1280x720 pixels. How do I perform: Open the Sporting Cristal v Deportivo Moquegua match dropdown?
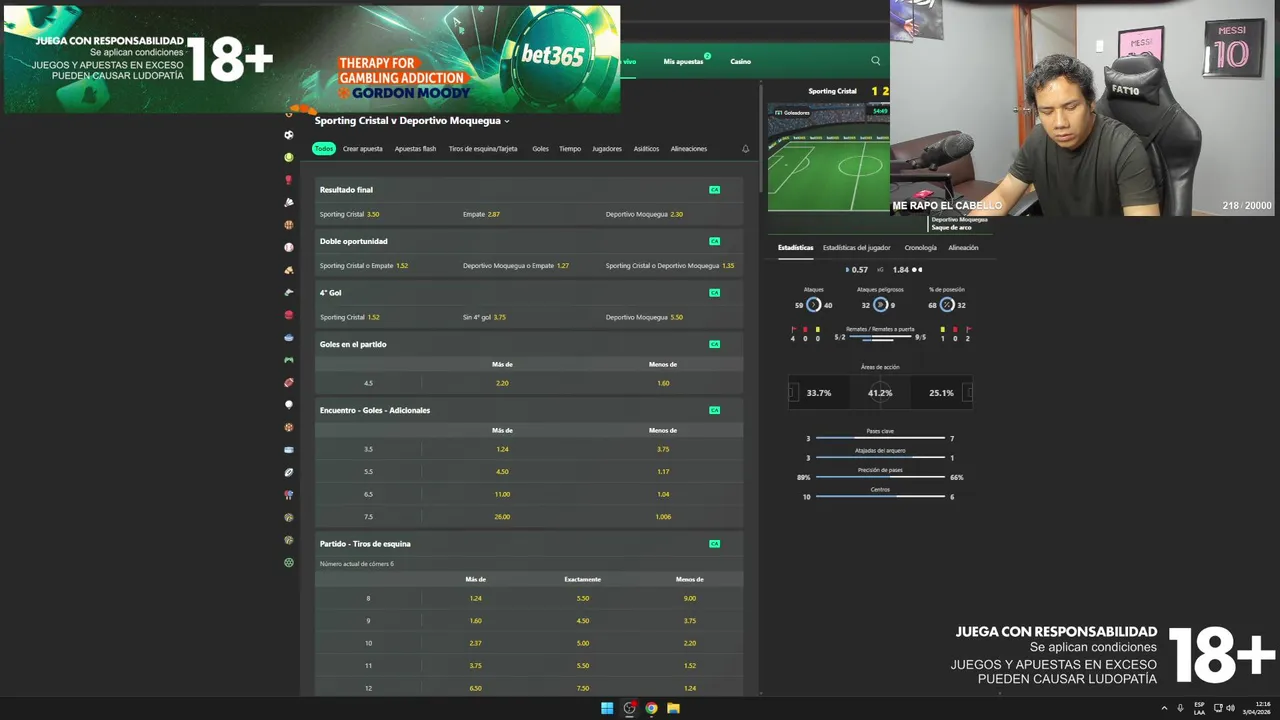click(x=412, y=121)
